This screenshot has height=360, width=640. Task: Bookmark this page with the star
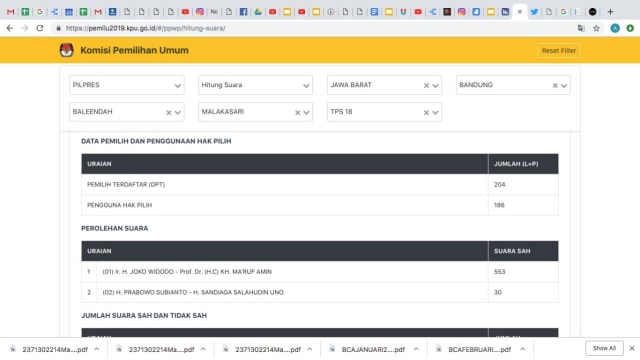coord(596,28)
